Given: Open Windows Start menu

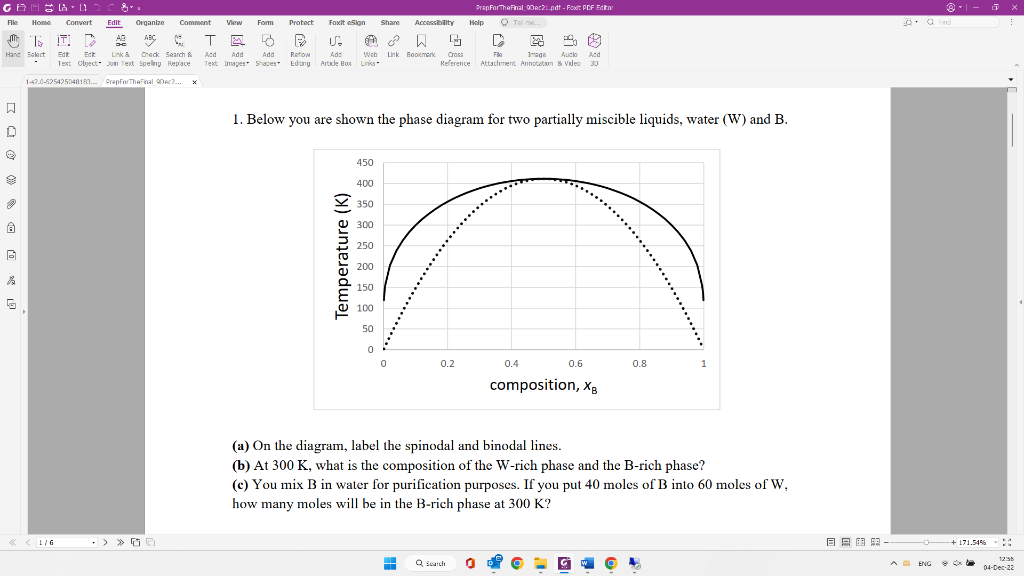Looking at the screenshot, I should click(390, 563).
